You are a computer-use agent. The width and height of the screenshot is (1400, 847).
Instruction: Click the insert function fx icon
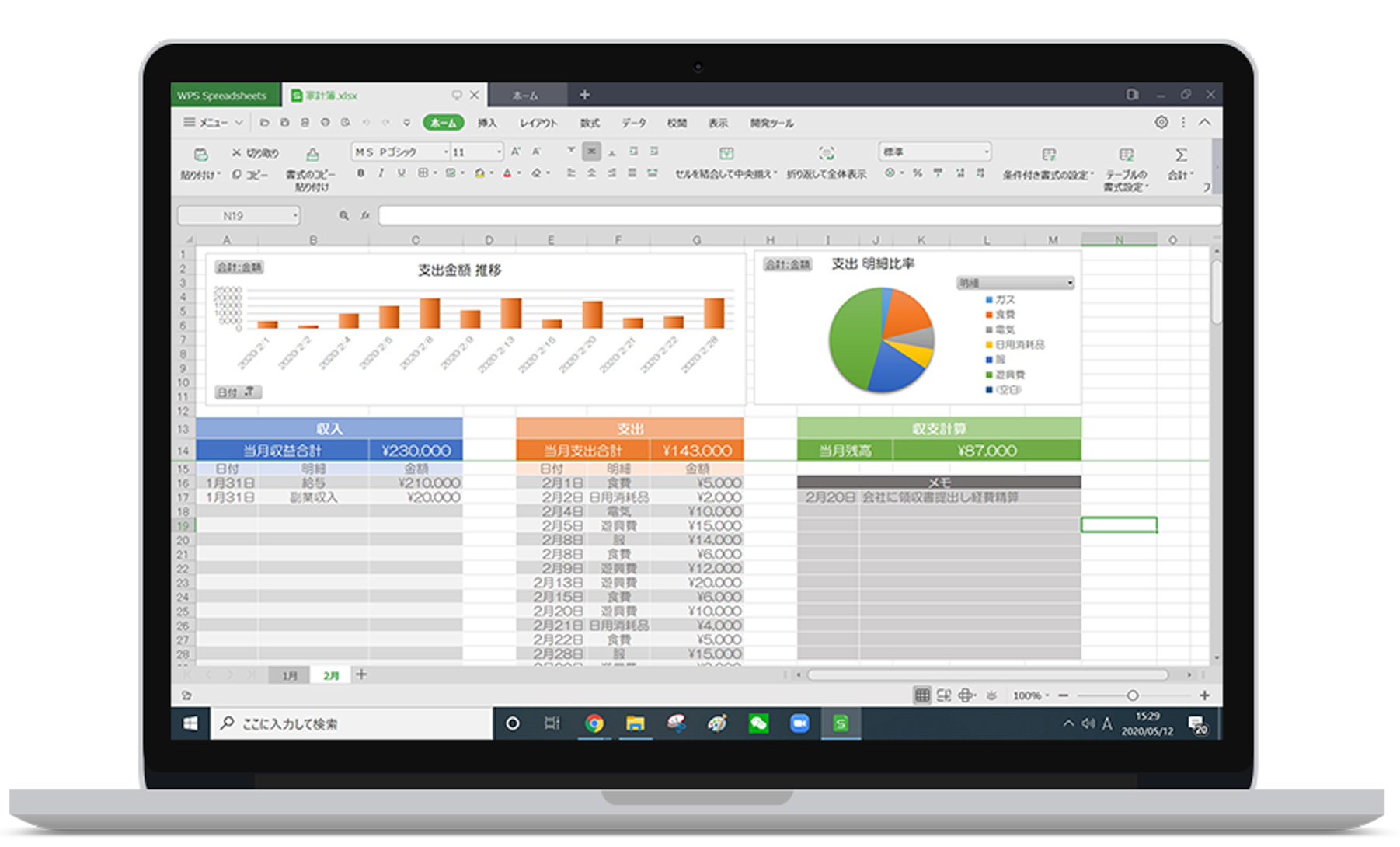[x=365, y=215]
